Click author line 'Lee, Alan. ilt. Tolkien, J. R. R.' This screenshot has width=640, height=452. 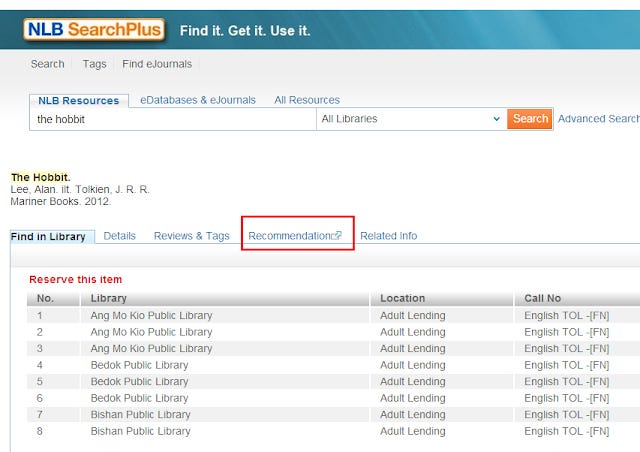tap(80, 189)
